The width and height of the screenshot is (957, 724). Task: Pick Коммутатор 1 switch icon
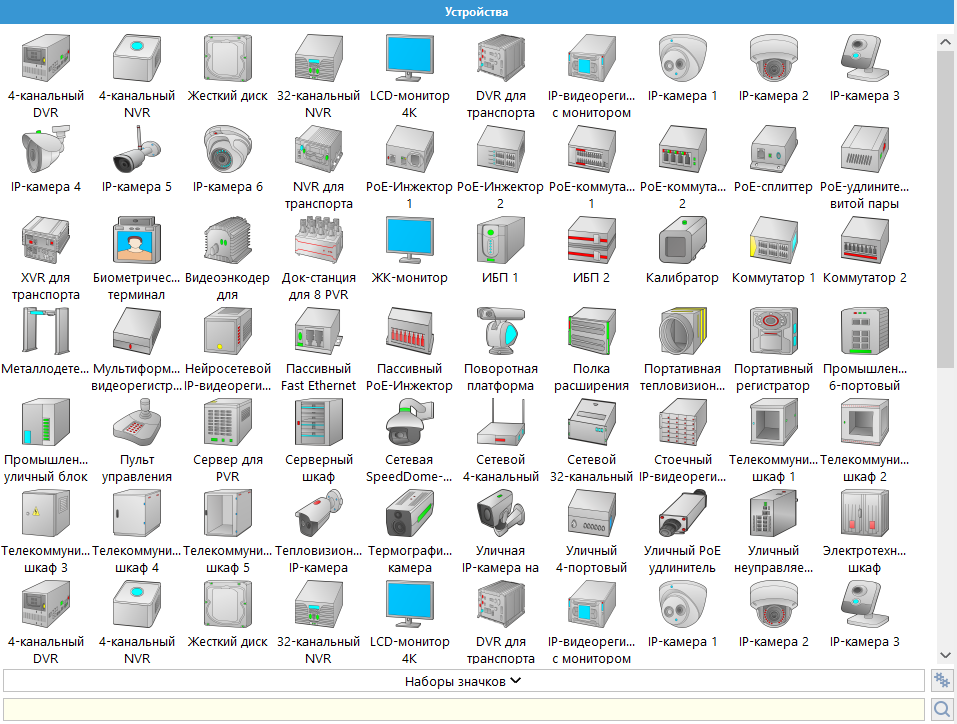773,241
